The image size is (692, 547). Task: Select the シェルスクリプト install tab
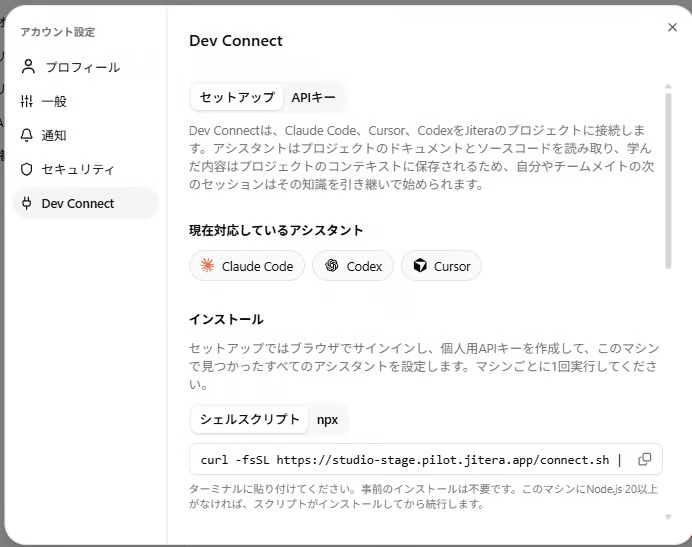249,419
